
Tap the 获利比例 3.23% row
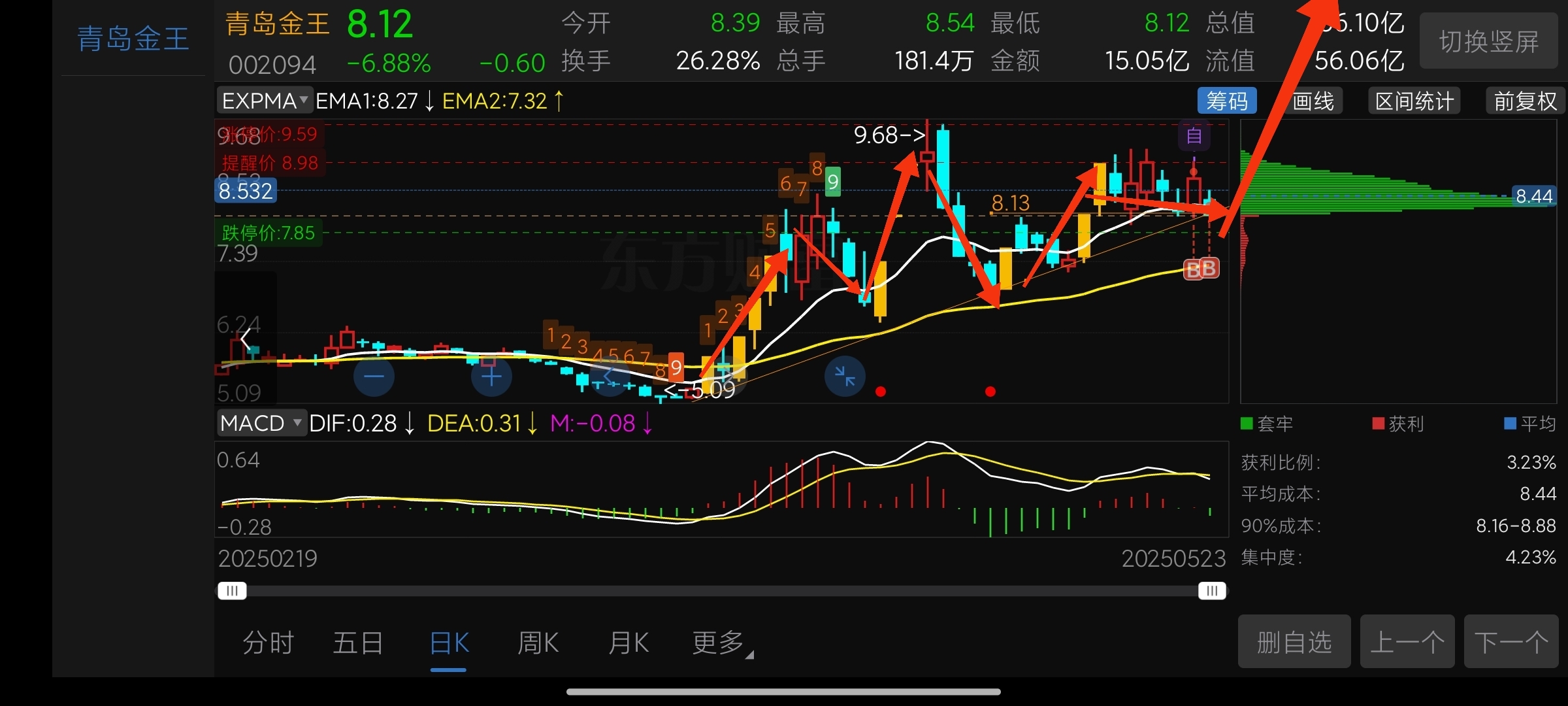(x=1398, y=462)
